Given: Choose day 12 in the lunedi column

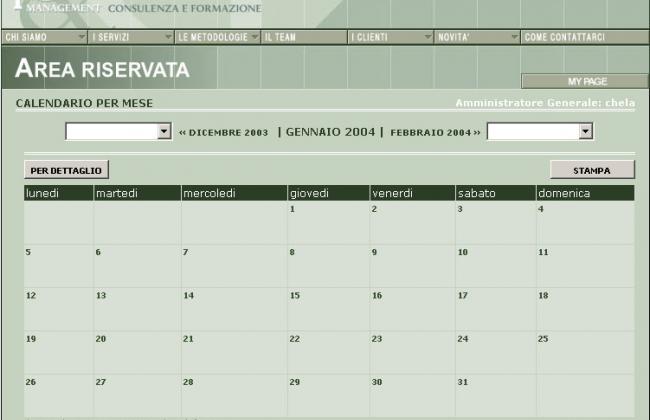Looking at the screenshot, I should point(31,296).
